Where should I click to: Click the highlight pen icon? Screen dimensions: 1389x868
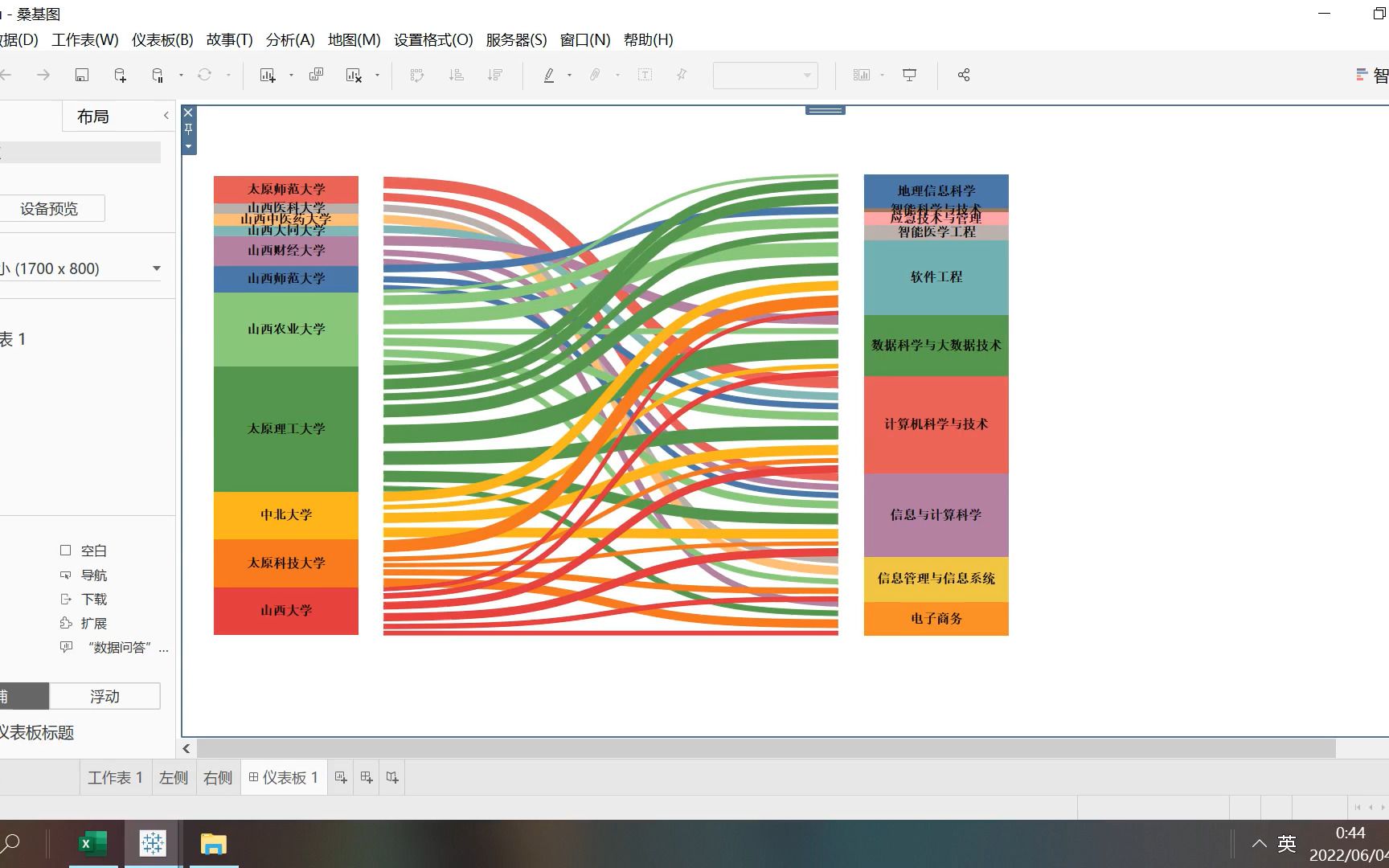(549, 75)
